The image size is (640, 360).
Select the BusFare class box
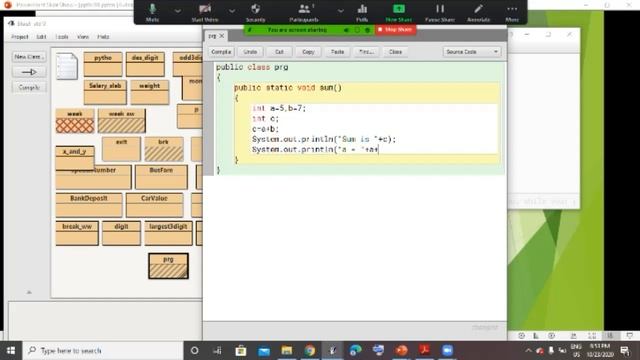coord(161,177)
